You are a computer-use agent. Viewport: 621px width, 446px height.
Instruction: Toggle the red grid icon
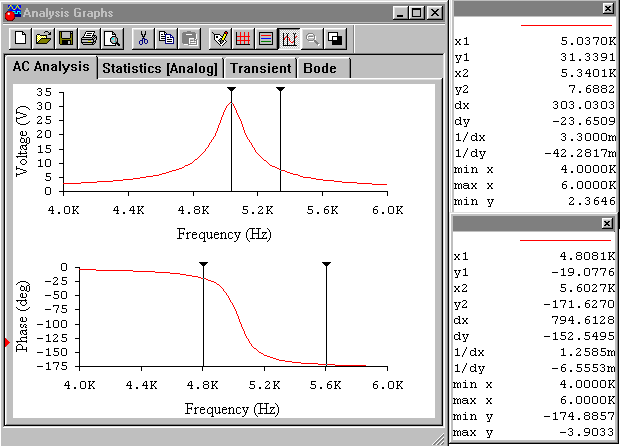pos(243,38)
